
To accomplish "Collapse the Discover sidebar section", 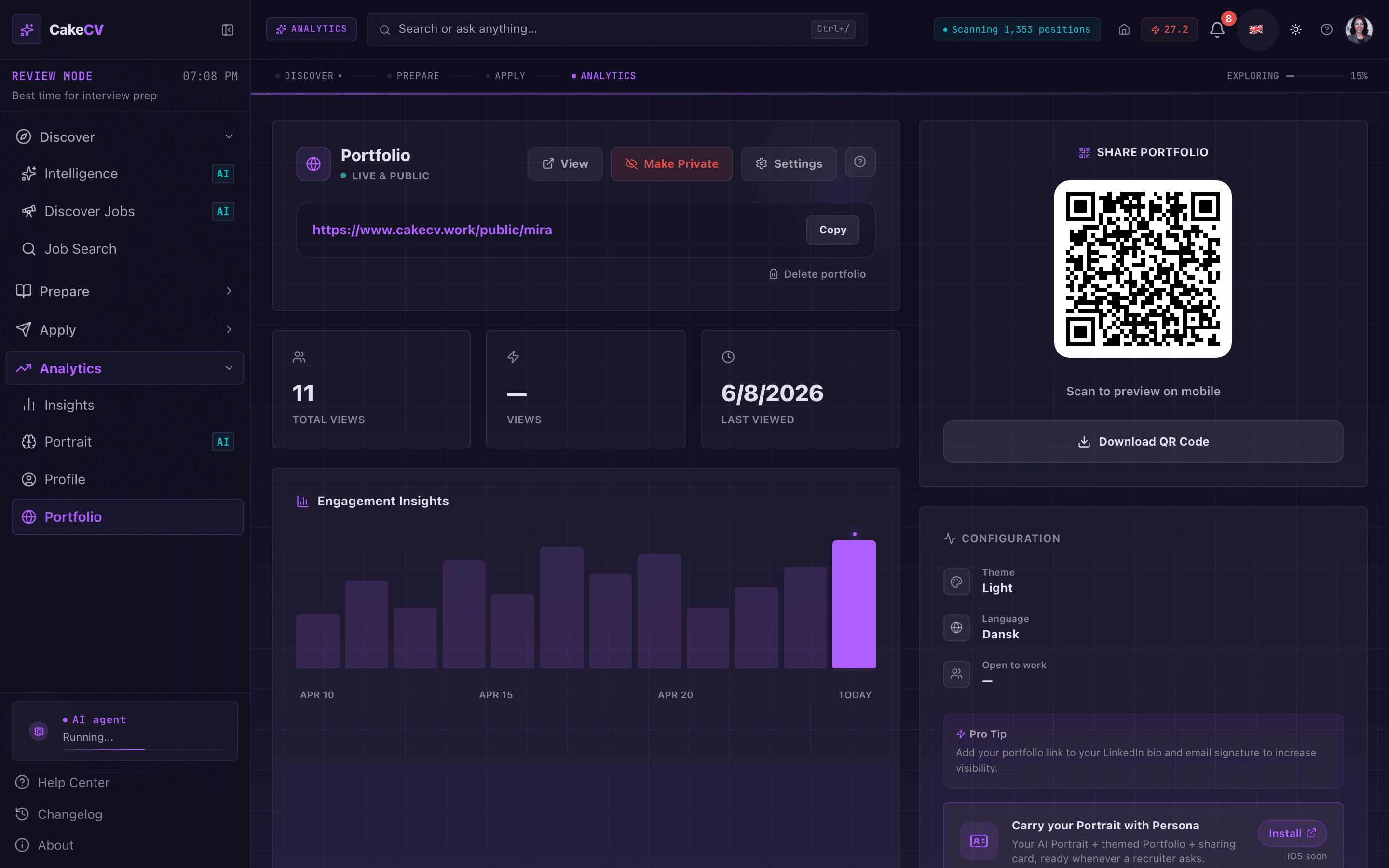I will coord(124,136).
